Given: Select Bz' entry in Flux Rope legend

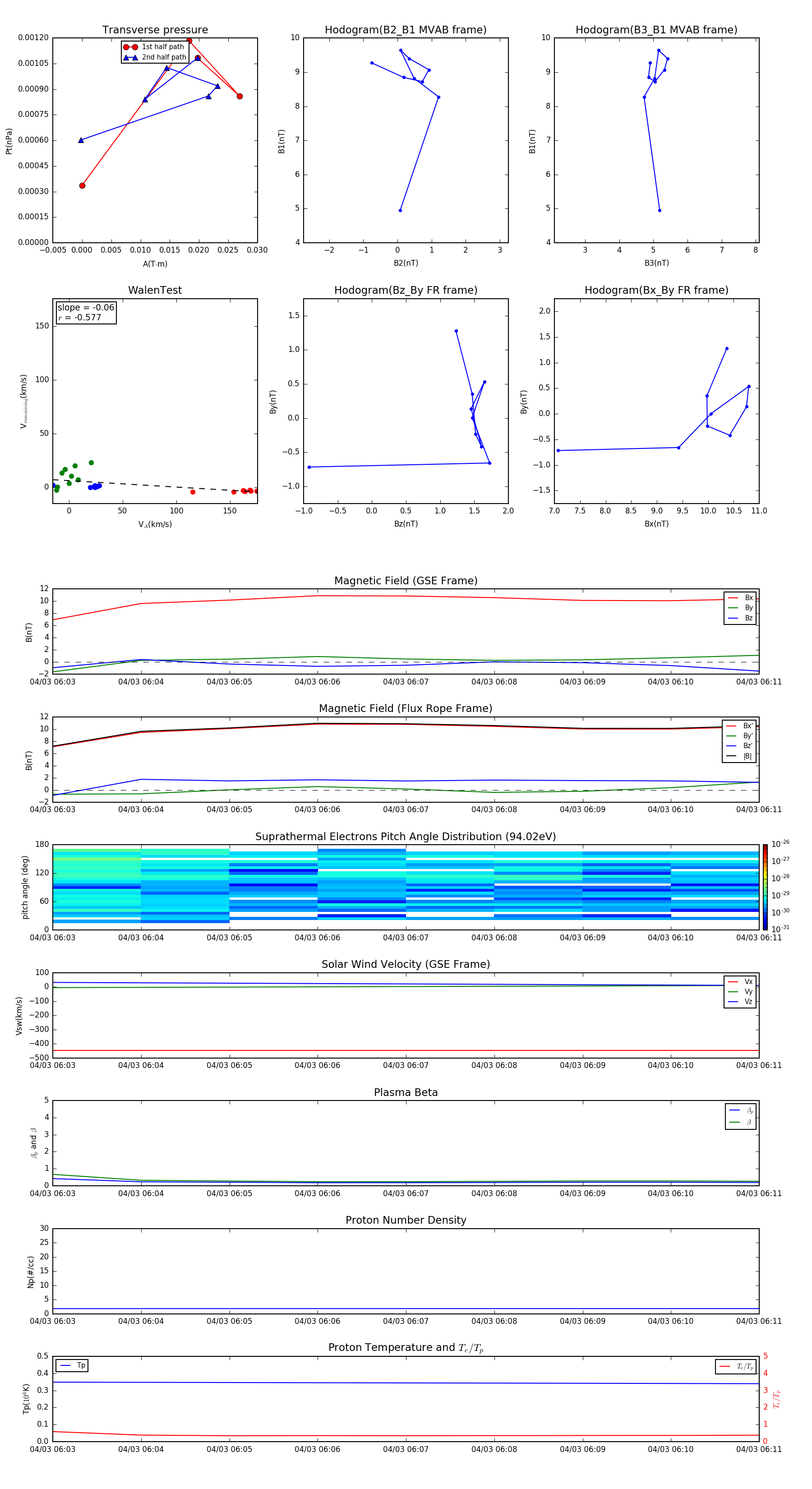Looking at the screenshot, I should (740, 746).
